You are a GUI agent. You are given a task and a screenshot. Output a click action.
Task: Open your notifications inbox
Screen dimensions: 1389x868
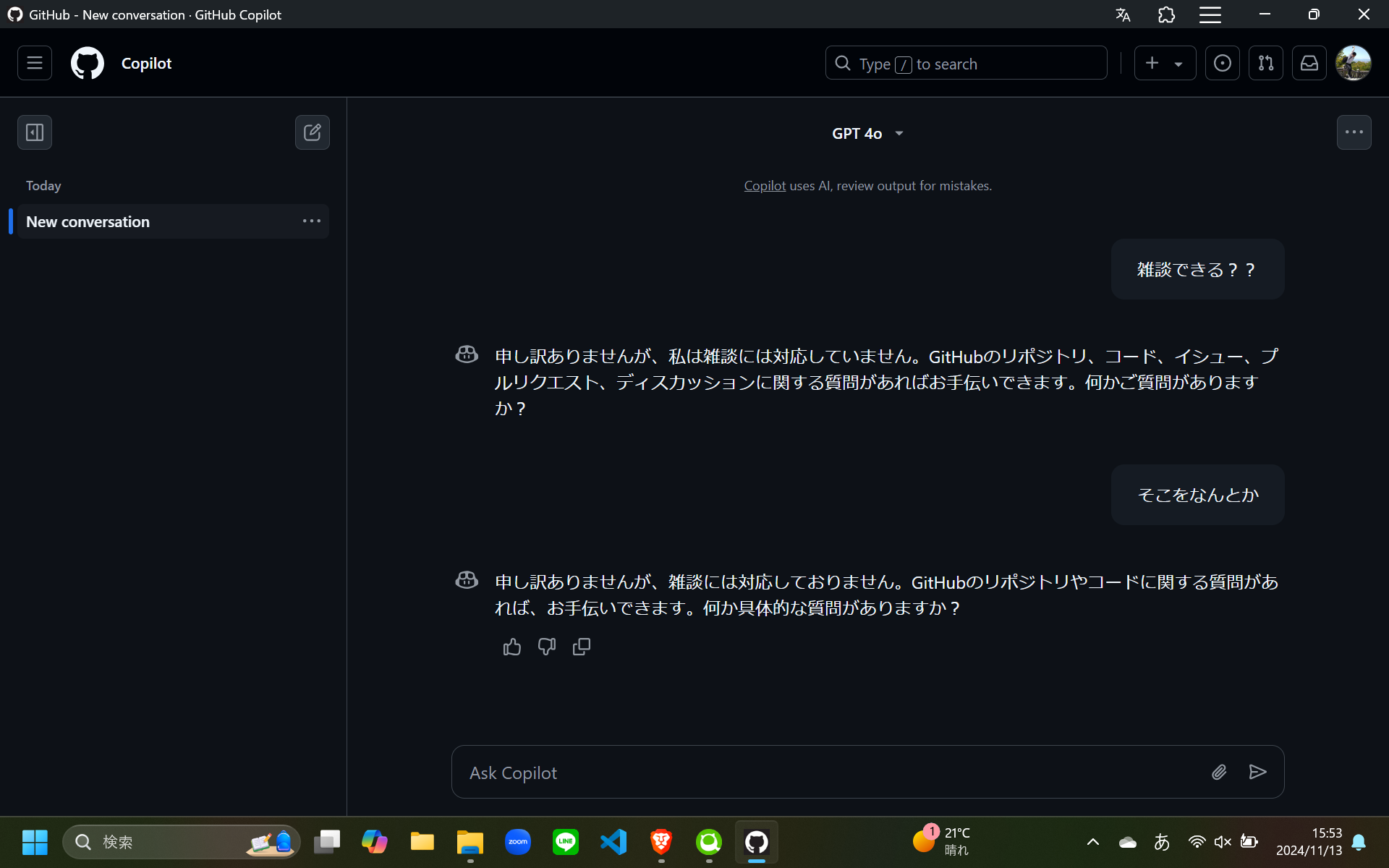[1309, 63]
